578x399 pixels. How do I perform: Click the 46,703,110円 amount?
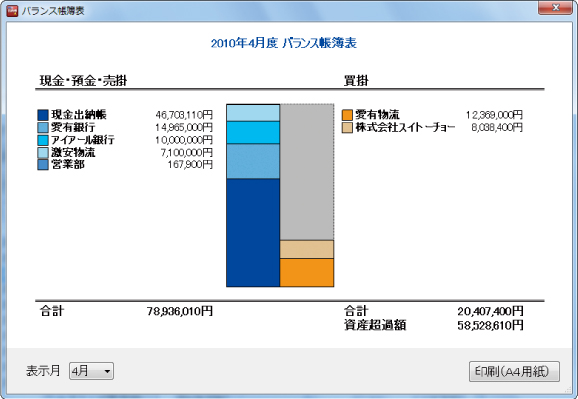[184, 115]
